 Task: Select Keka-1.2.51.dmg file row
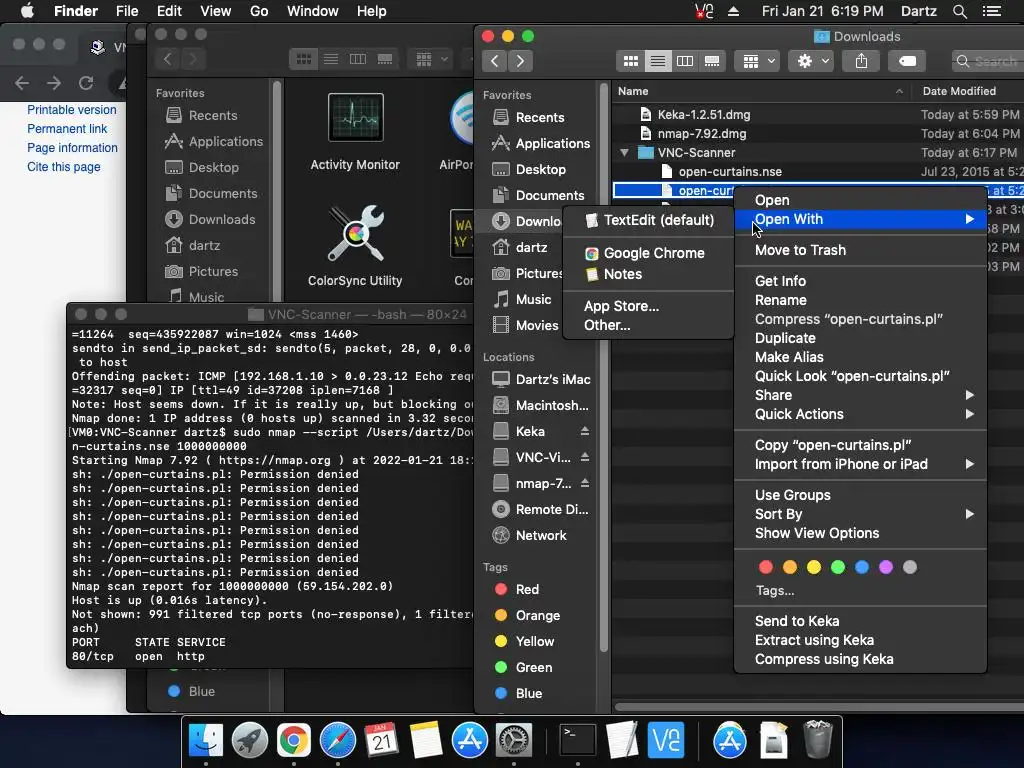tap(818, 114)
